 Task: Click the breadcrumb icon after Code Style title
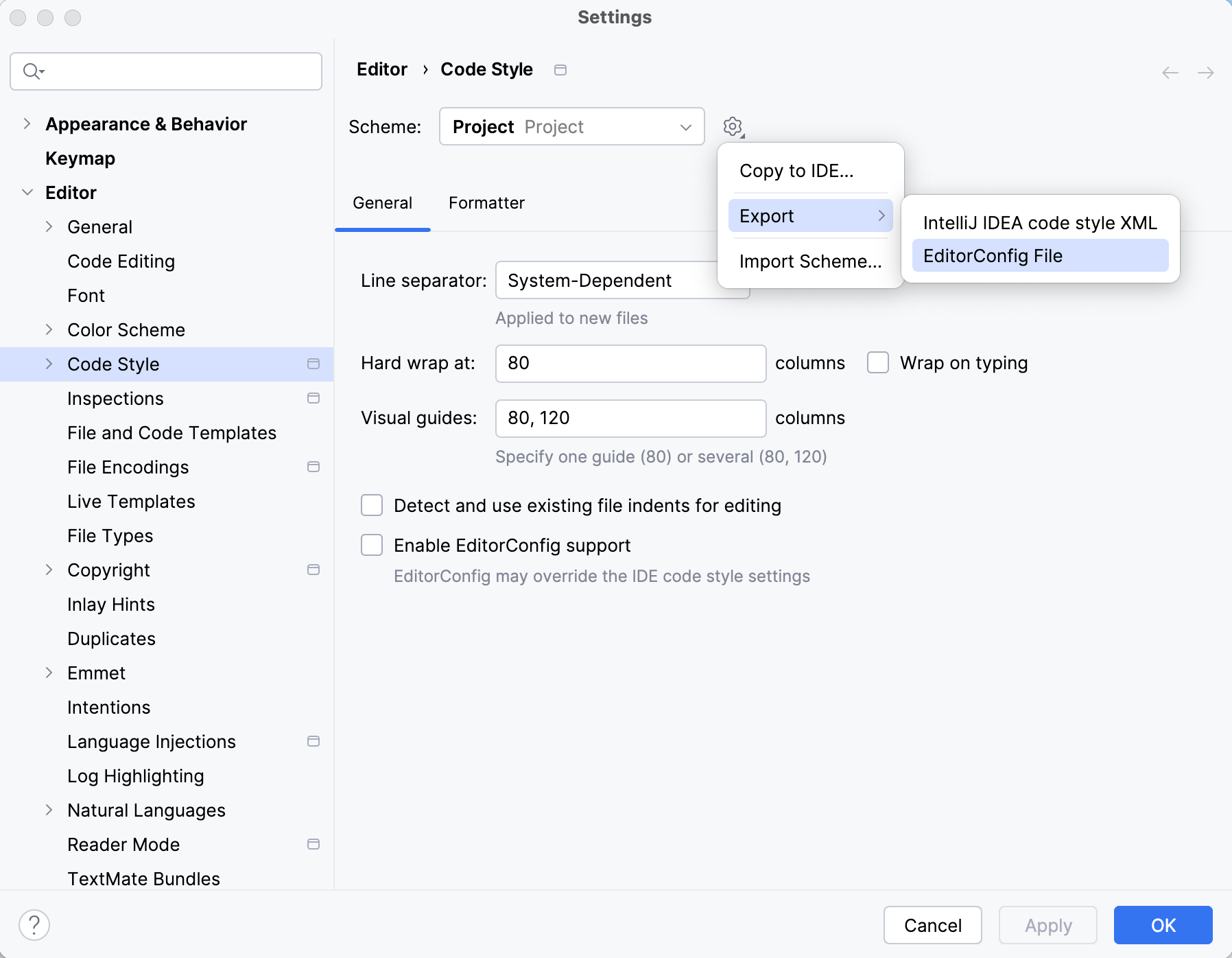click(x=560, y=69)
